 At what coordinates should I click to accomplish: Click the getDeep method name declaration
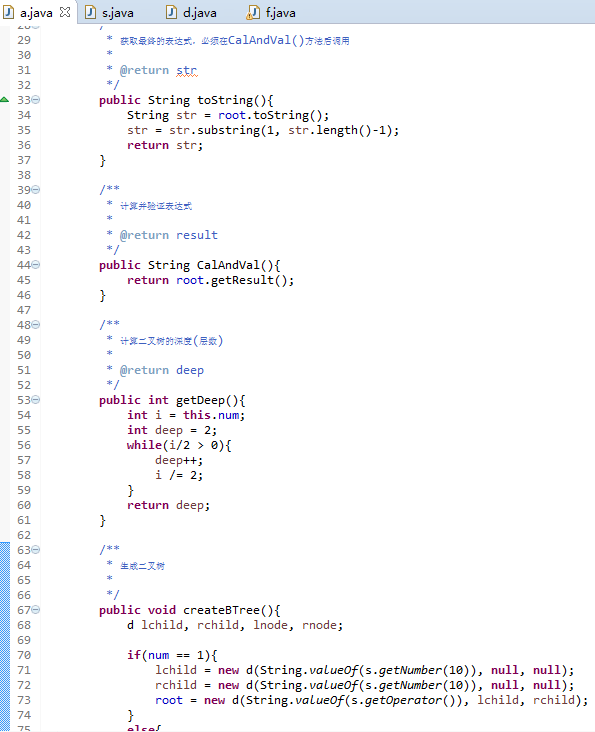(201, 401)
